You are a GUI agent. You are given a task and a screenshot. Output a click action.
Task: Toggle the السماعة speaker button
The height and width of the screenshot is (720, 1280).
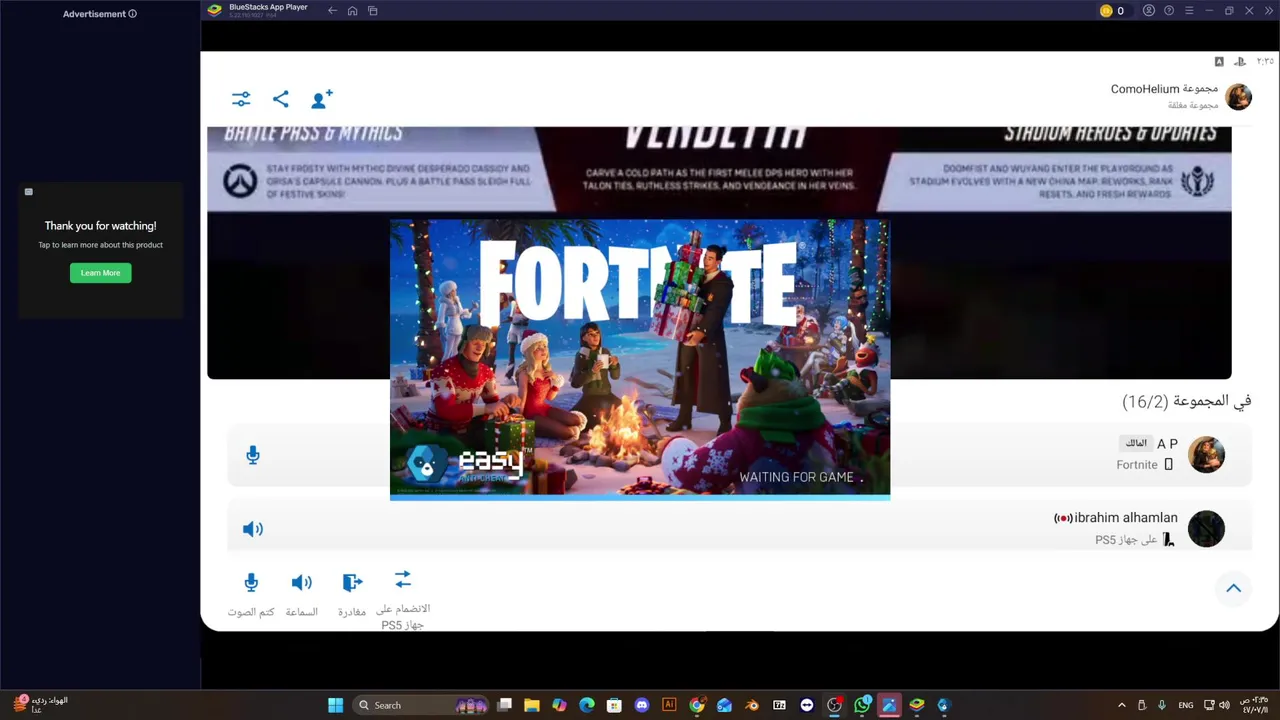(x=301, y=594)
